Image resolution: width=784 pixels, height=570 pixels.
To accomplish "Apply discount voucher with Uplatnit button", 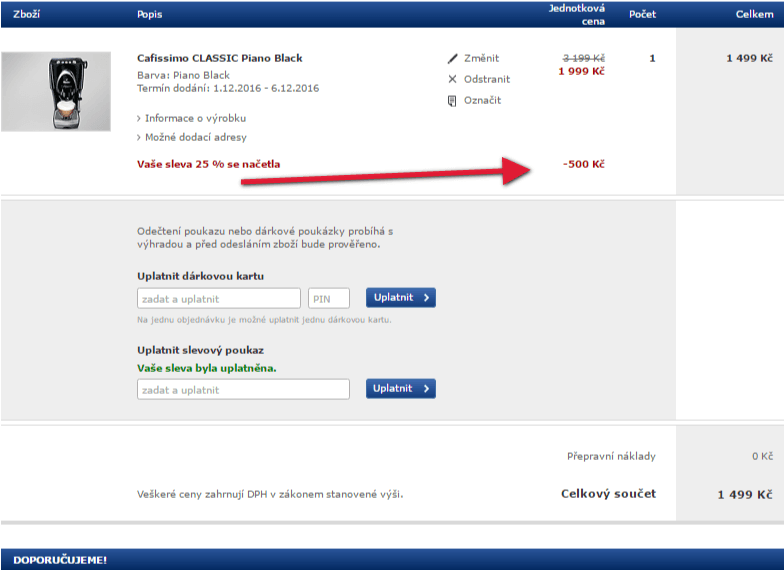I will (400, 388).
